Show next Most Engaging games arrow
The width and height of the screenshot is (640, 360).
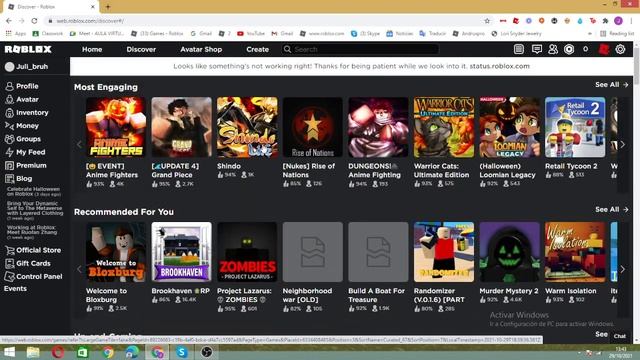point(622,144)
